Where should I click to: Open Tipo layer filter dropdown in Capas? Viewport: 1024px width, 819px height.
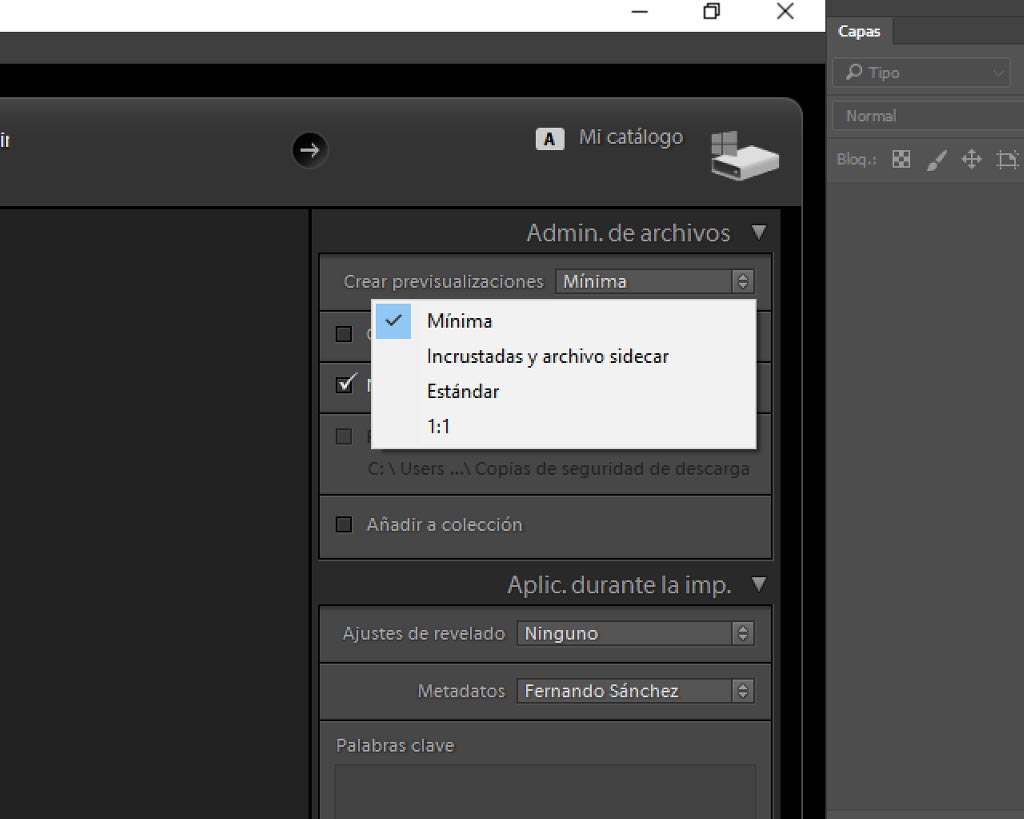tap(921, 72)
